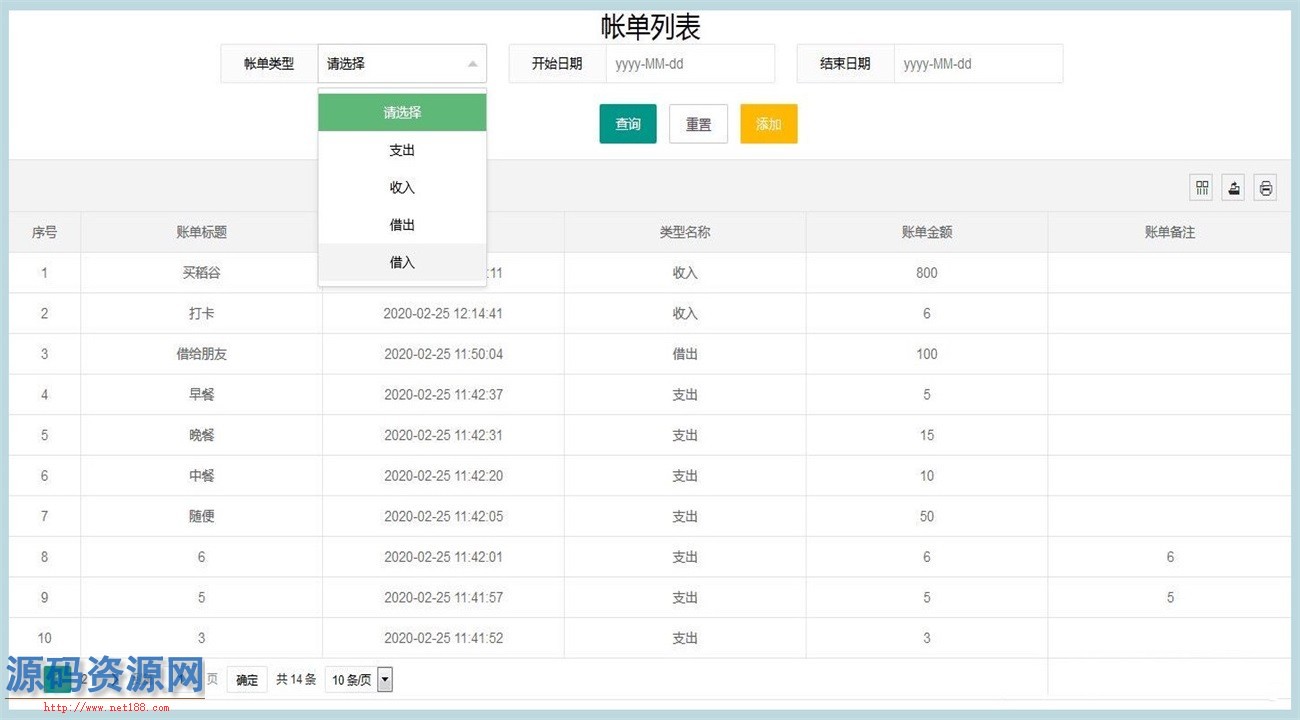Toggle the 帐单类型 dropdown arrow
The image size is (1300, 720).
tap(472, 64)
